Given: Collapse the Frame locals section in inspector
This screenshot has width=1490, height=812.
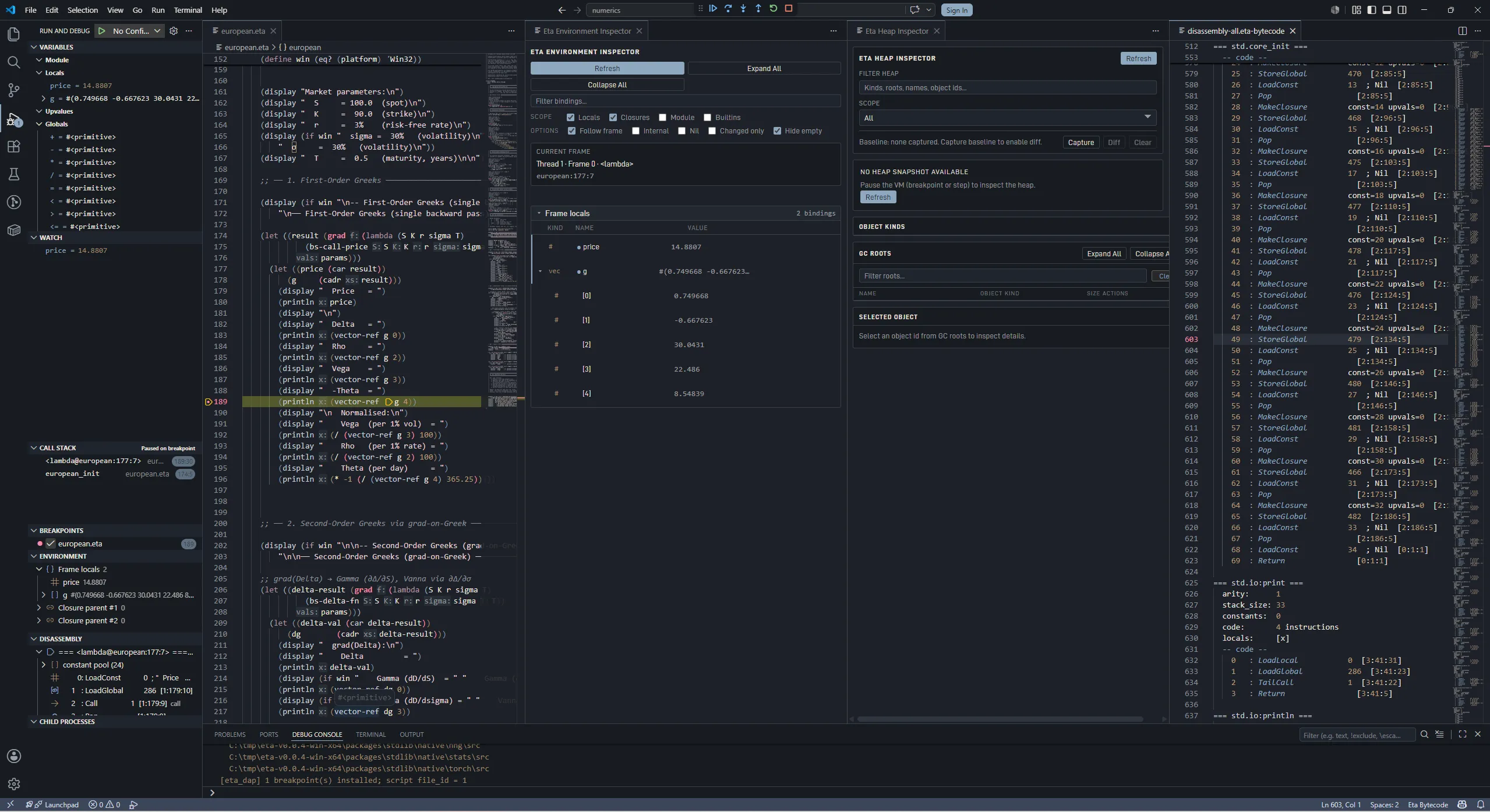Looking at the screenshot, I should coord(539,213).
